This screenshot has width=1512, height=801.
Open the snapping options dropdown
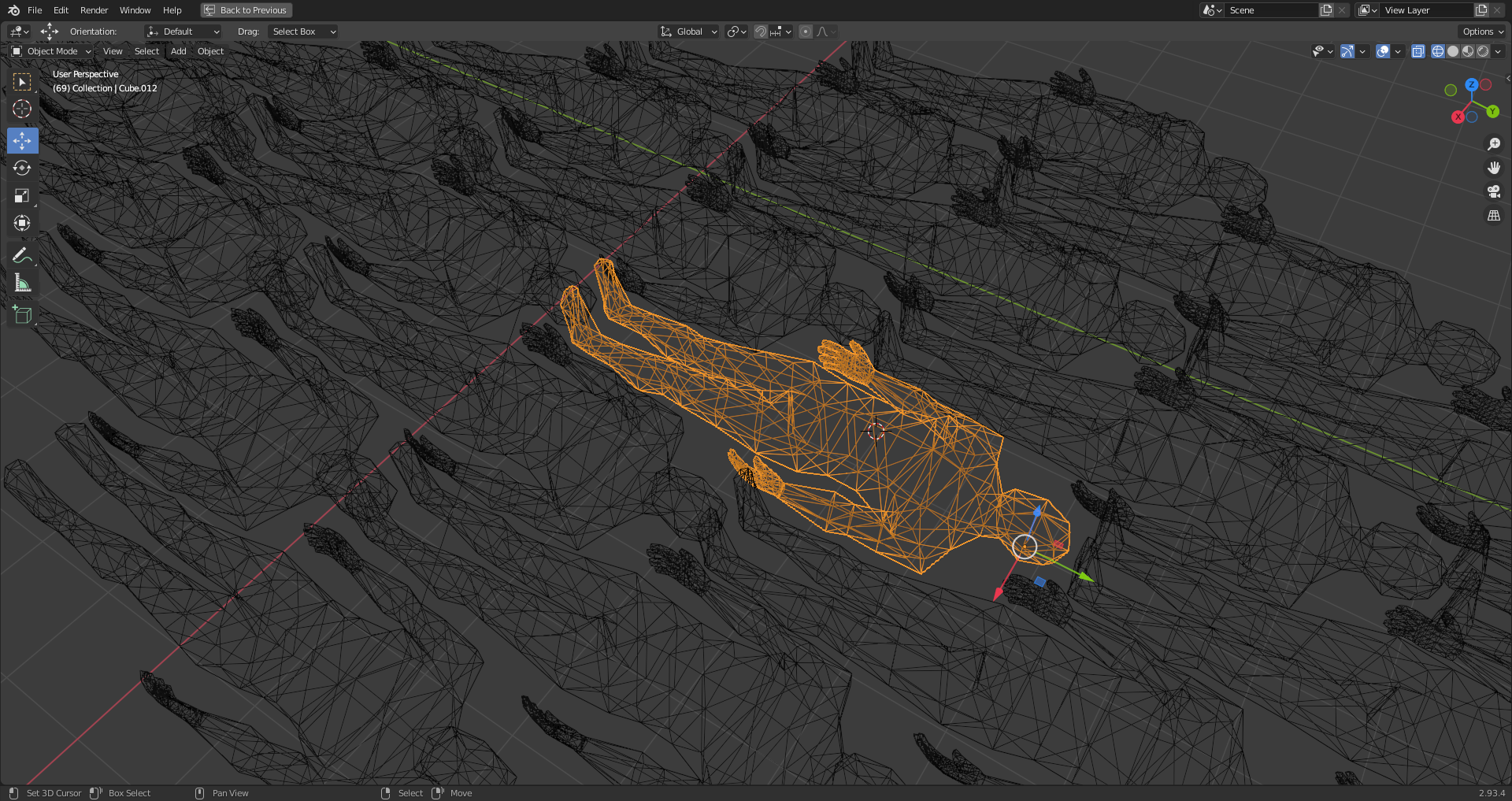pos(781,32)
